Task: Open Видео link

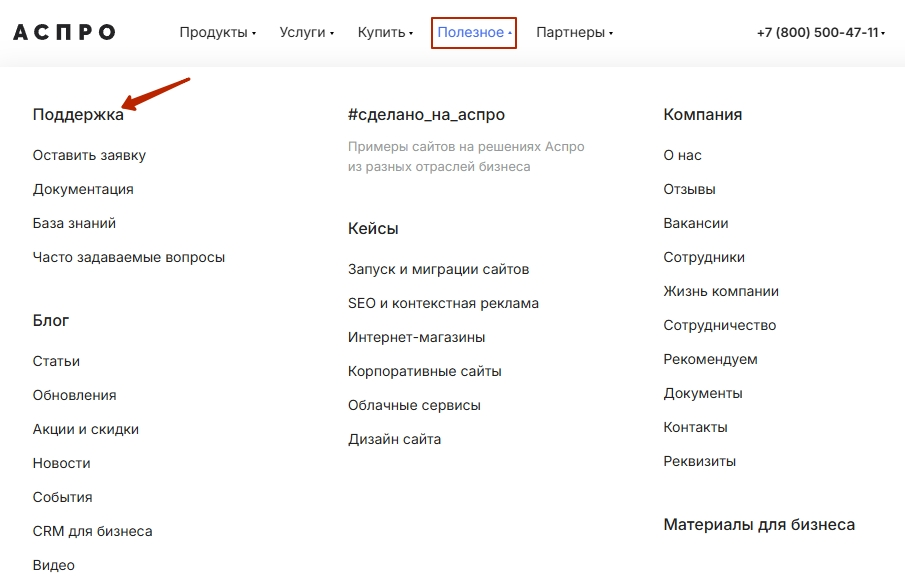Action: (54, 565)
